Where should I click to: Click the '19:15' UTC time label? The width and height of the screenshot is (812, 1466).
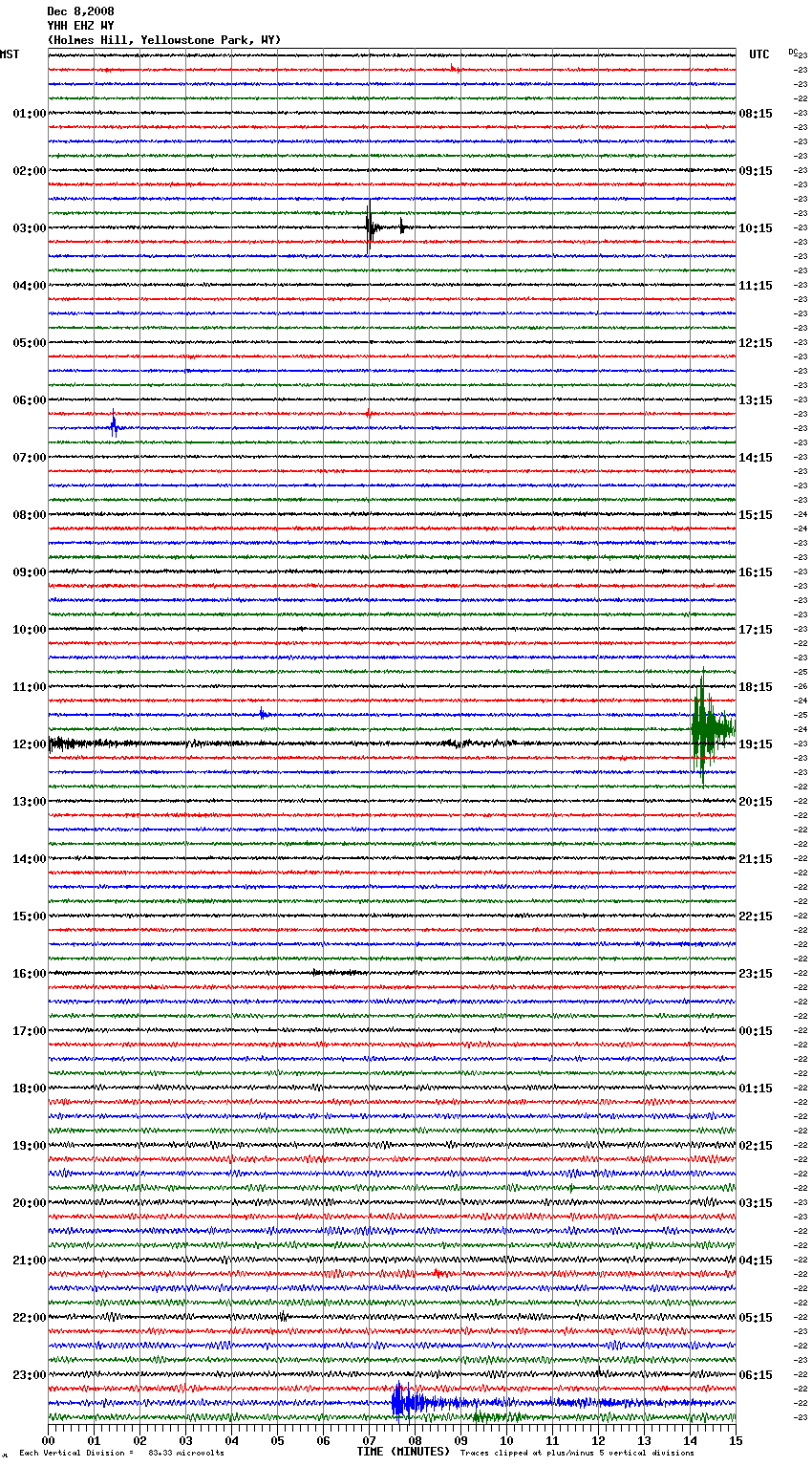756,744
